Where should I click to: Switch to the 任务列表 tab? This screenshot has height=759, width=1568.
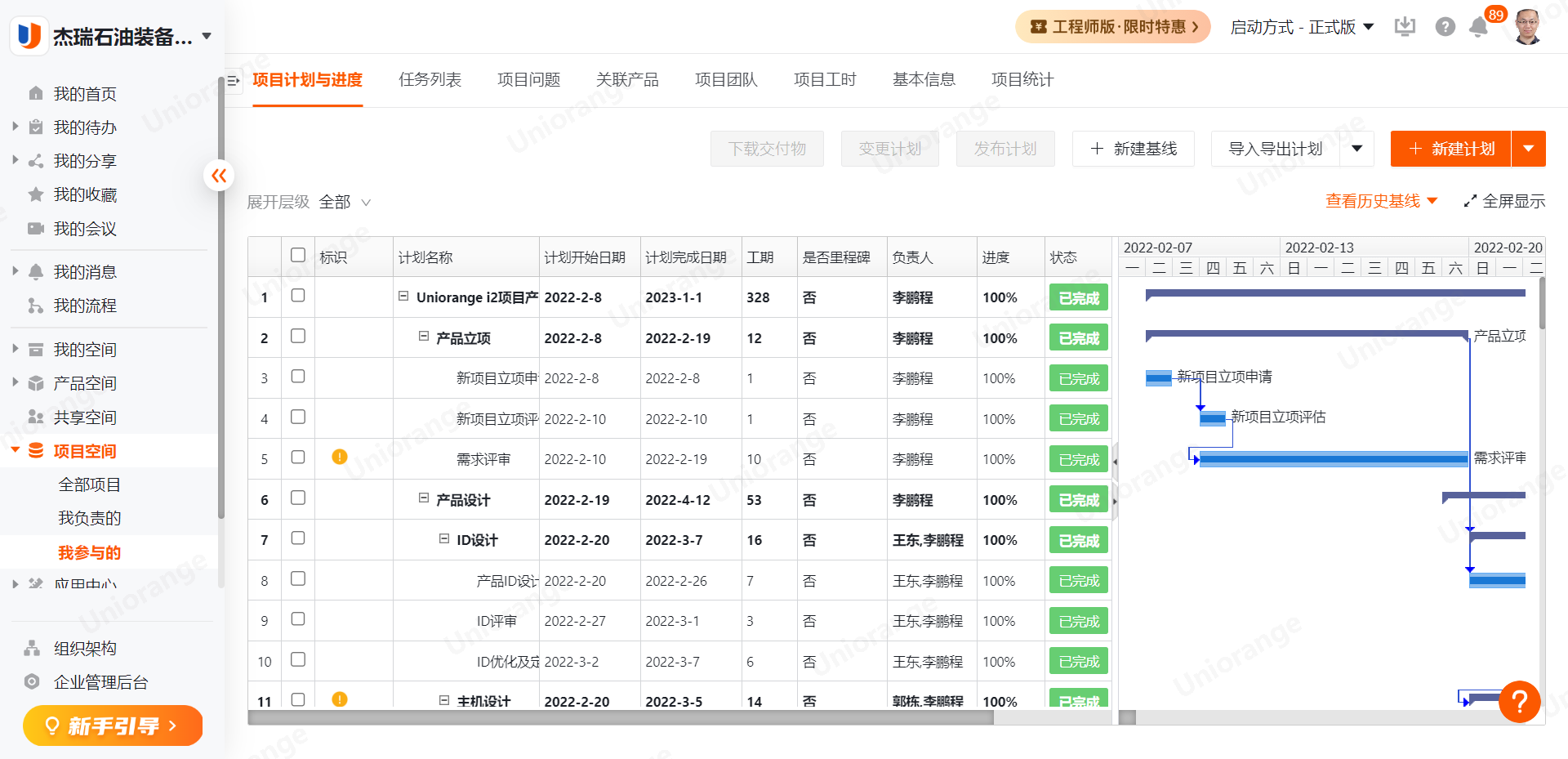click(x=430, y=80)
